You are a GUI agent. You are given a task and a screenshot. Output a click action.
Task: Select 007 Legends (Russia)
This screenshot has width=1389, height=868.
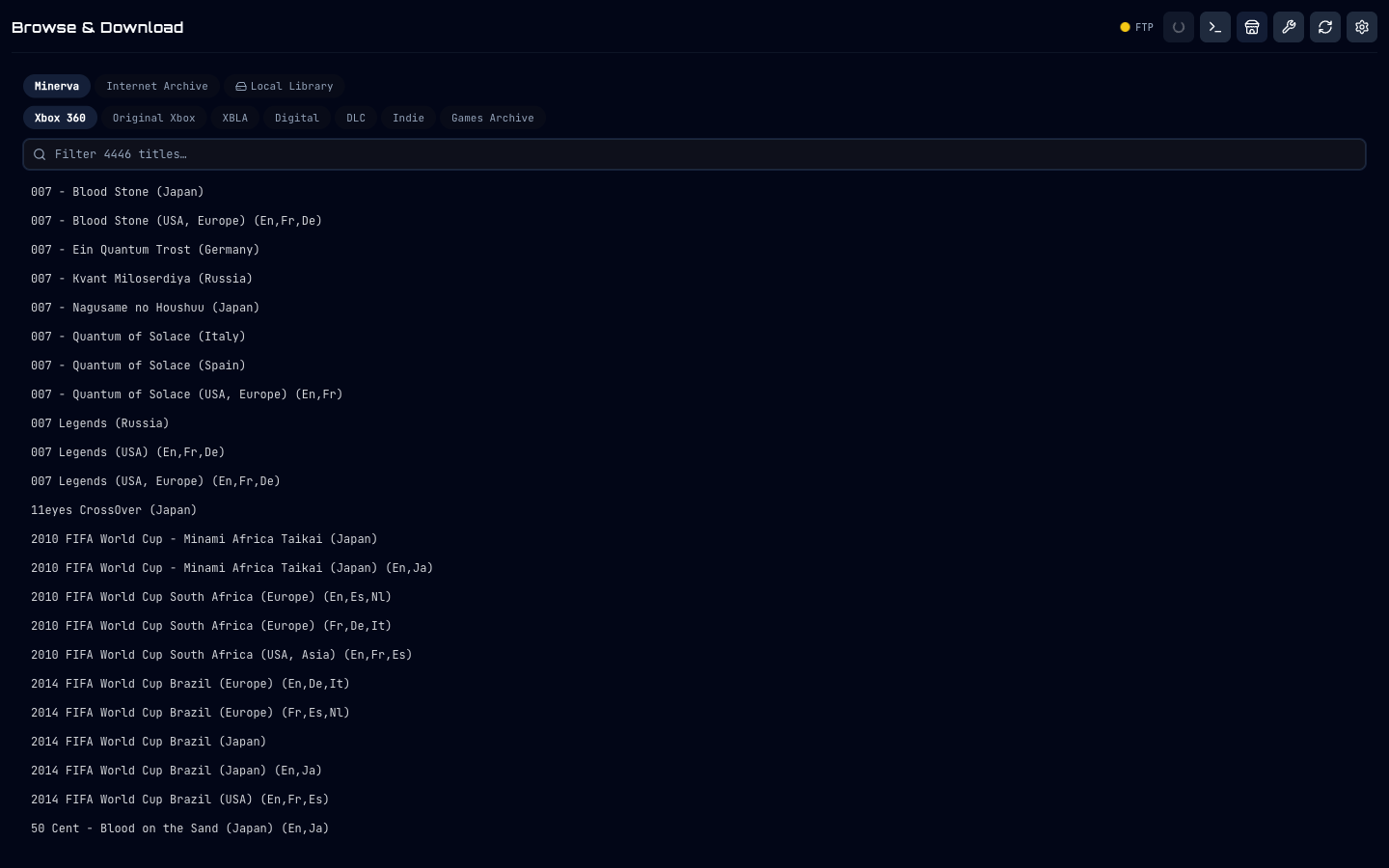coord(694,423)
